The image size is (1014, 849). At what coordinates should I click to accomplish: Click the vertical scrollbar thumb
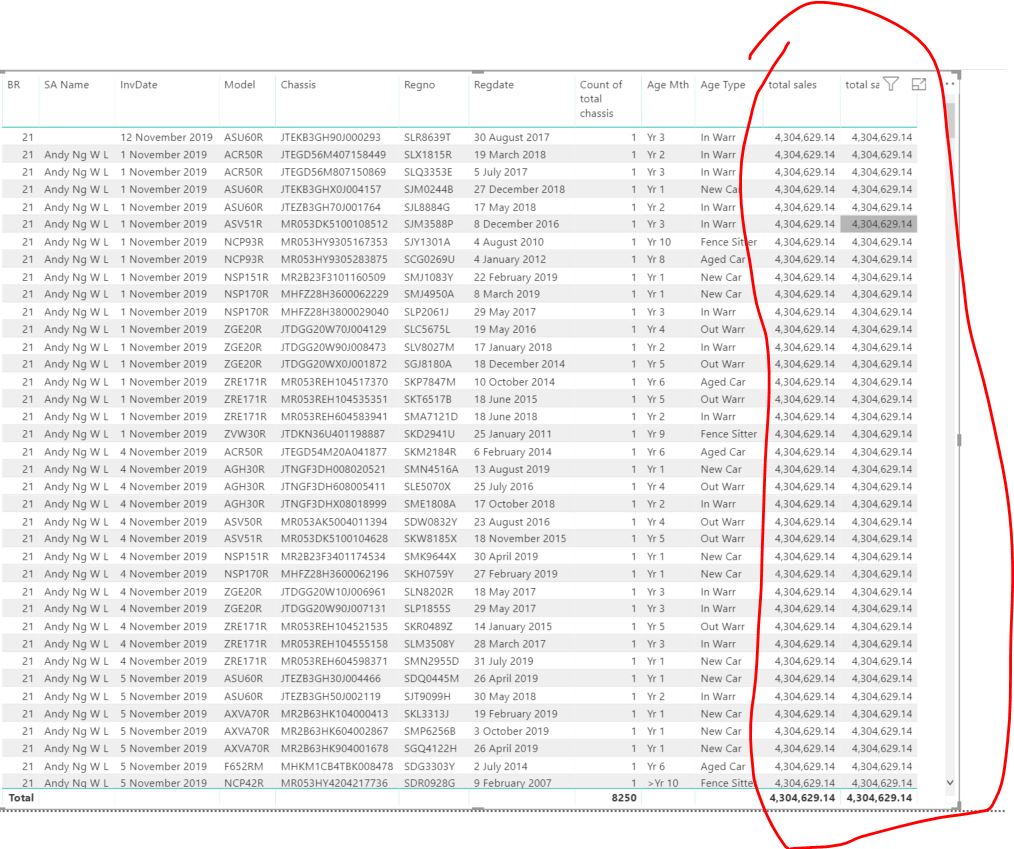point(951,120)
